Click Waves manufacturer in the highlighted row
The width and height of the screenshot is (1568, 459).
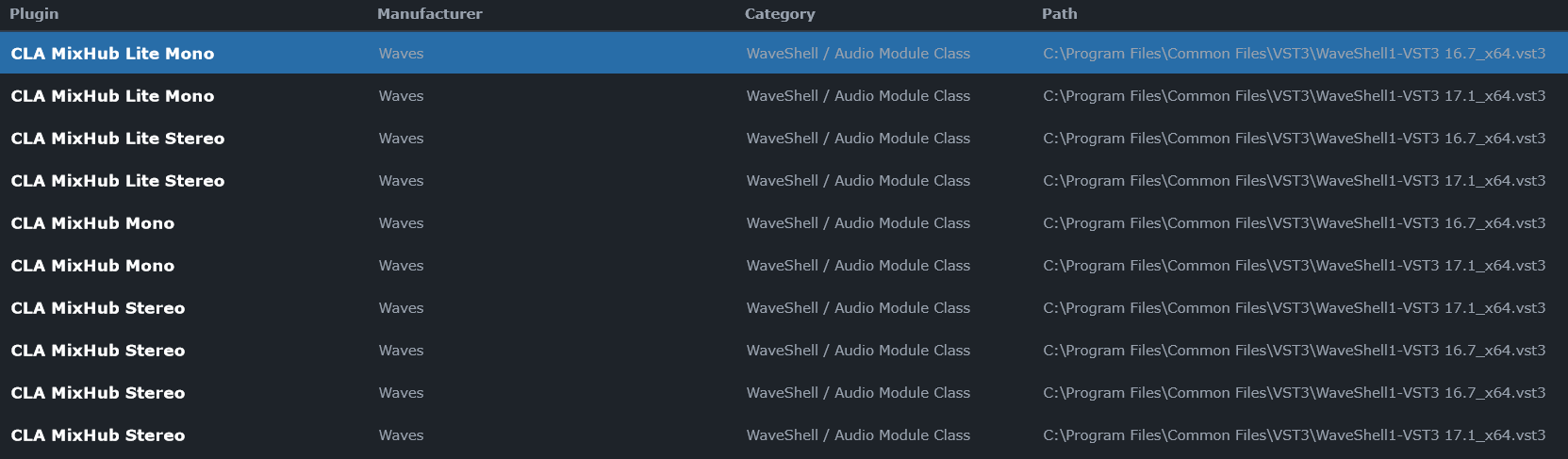tap(401, 54)
